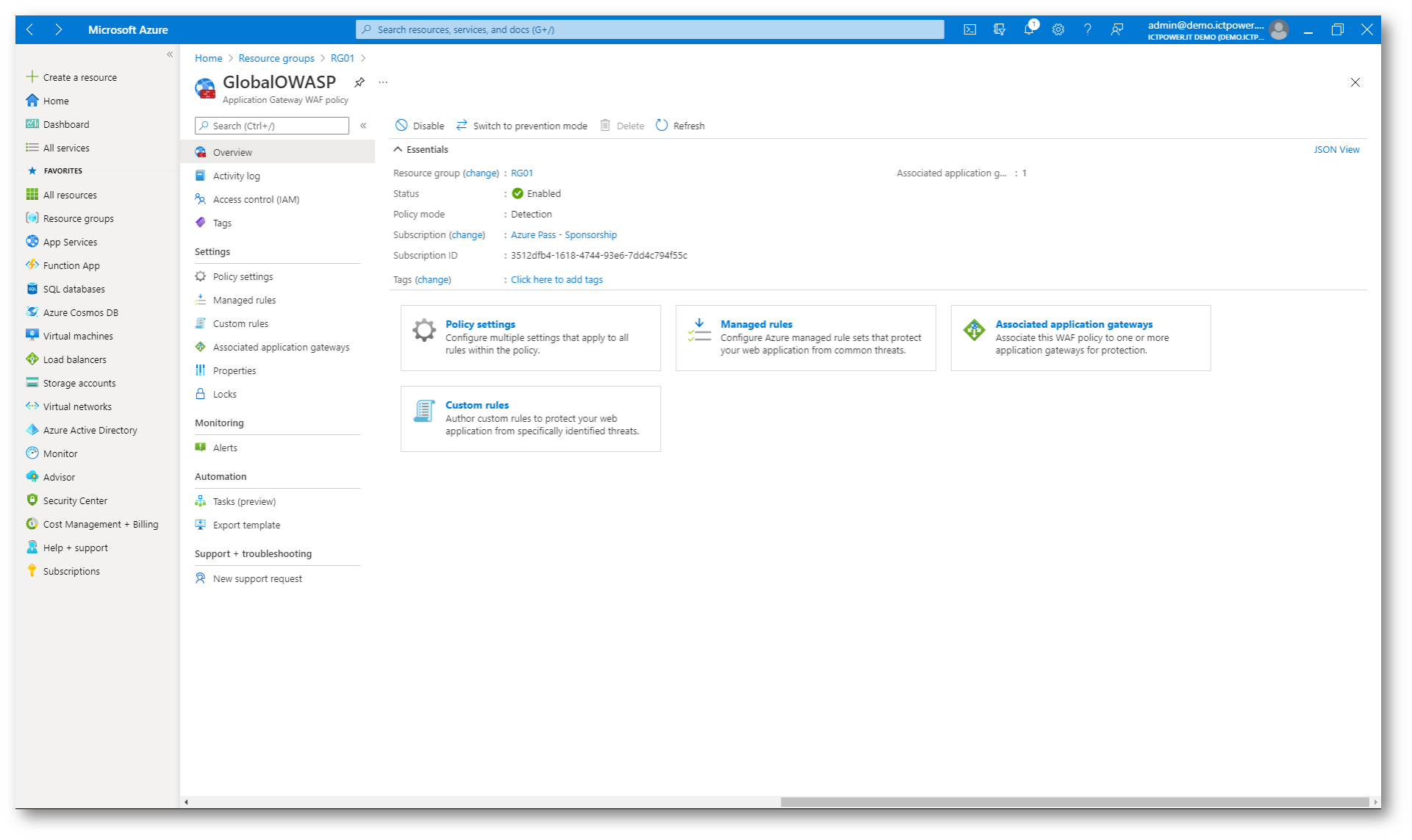Open the notifications bell
Screen dimensions: 1412x840
(1029, 29)
